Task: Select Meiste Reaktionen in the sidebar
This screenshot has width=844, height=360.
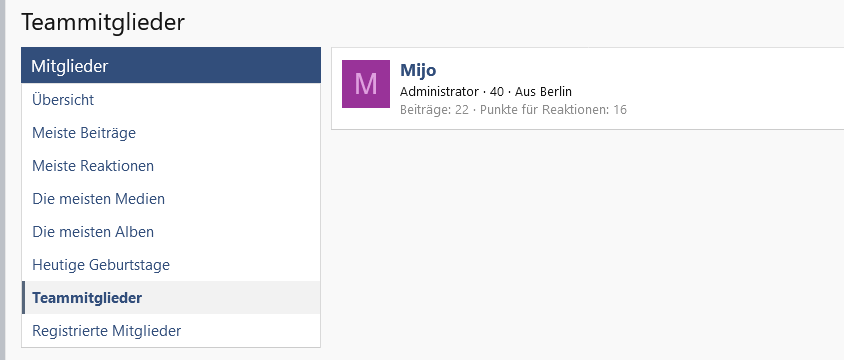Action: (x=93, y=166)
